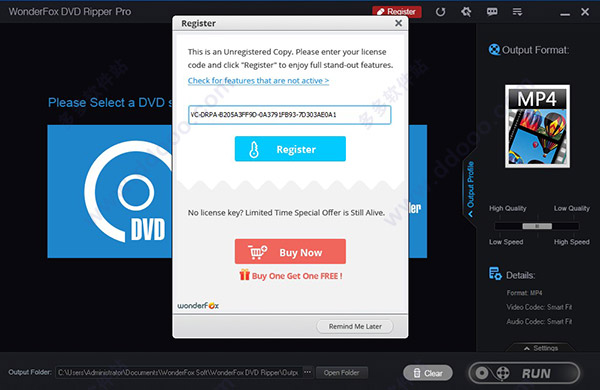Click the RUN button

(x=524, y=373)
